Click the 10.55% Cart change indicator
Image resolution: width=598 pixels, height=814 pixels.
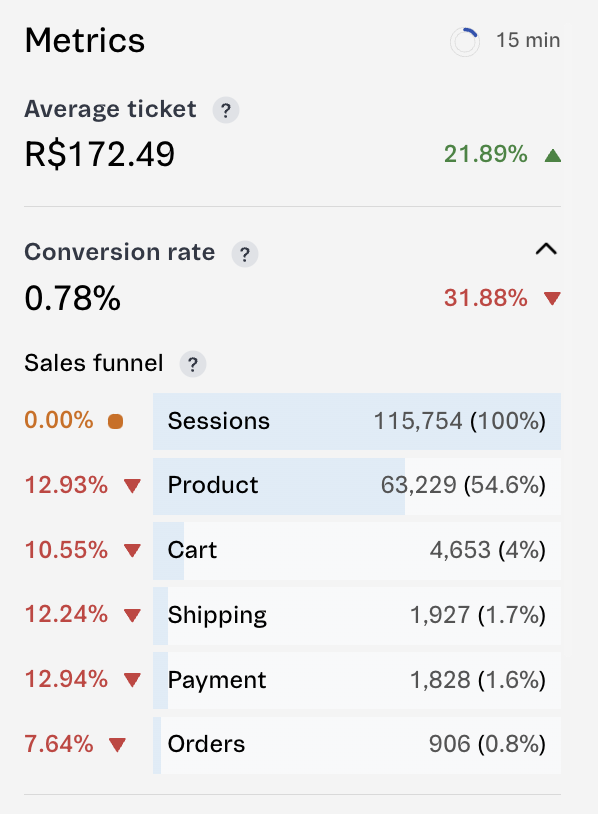coord(66,550)
